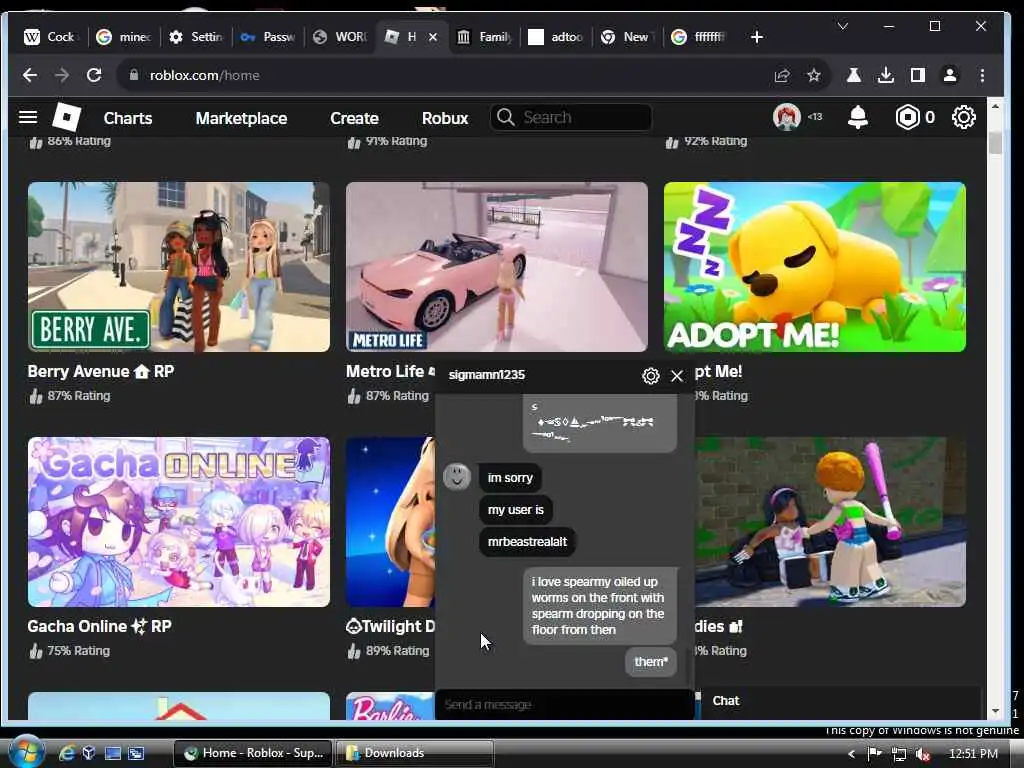The image size is (1024, 768).
Task: Close the sigmamn1235 chat window
Action: 677,376
